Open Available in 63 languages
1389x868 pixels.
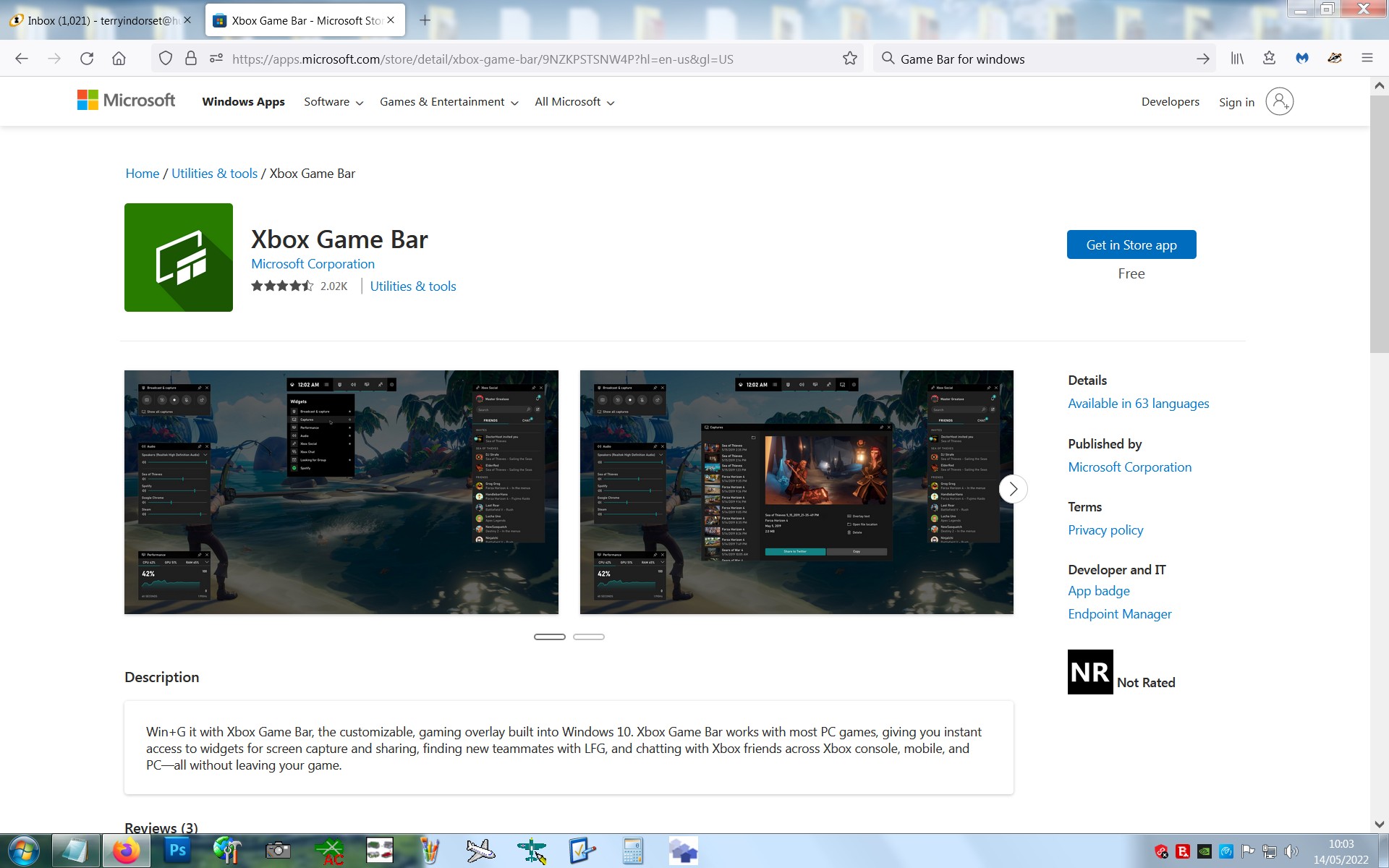pyautogui.click(x=1138, y=404)
